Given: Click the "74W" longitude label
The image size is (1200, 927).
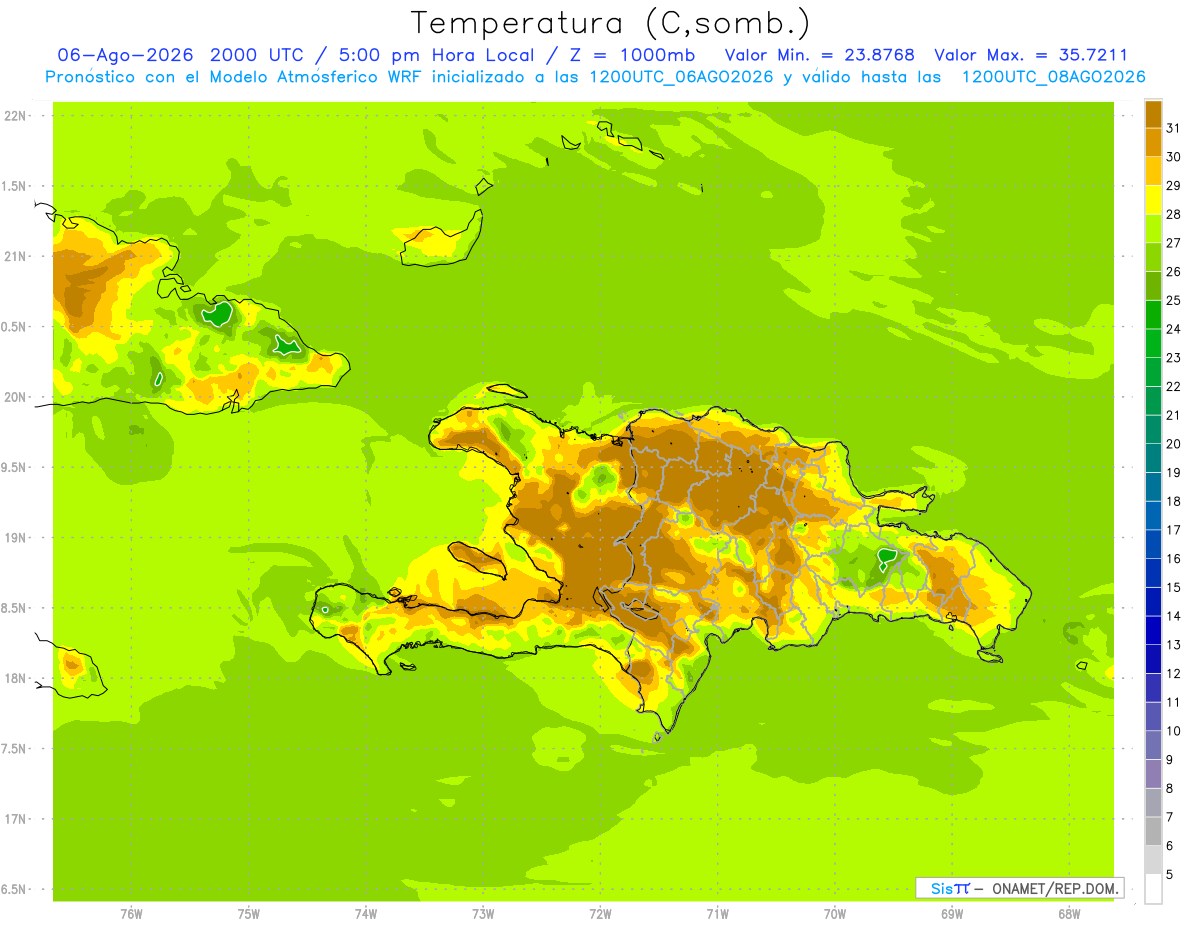Looking at the screenshot, I should 365,914.
